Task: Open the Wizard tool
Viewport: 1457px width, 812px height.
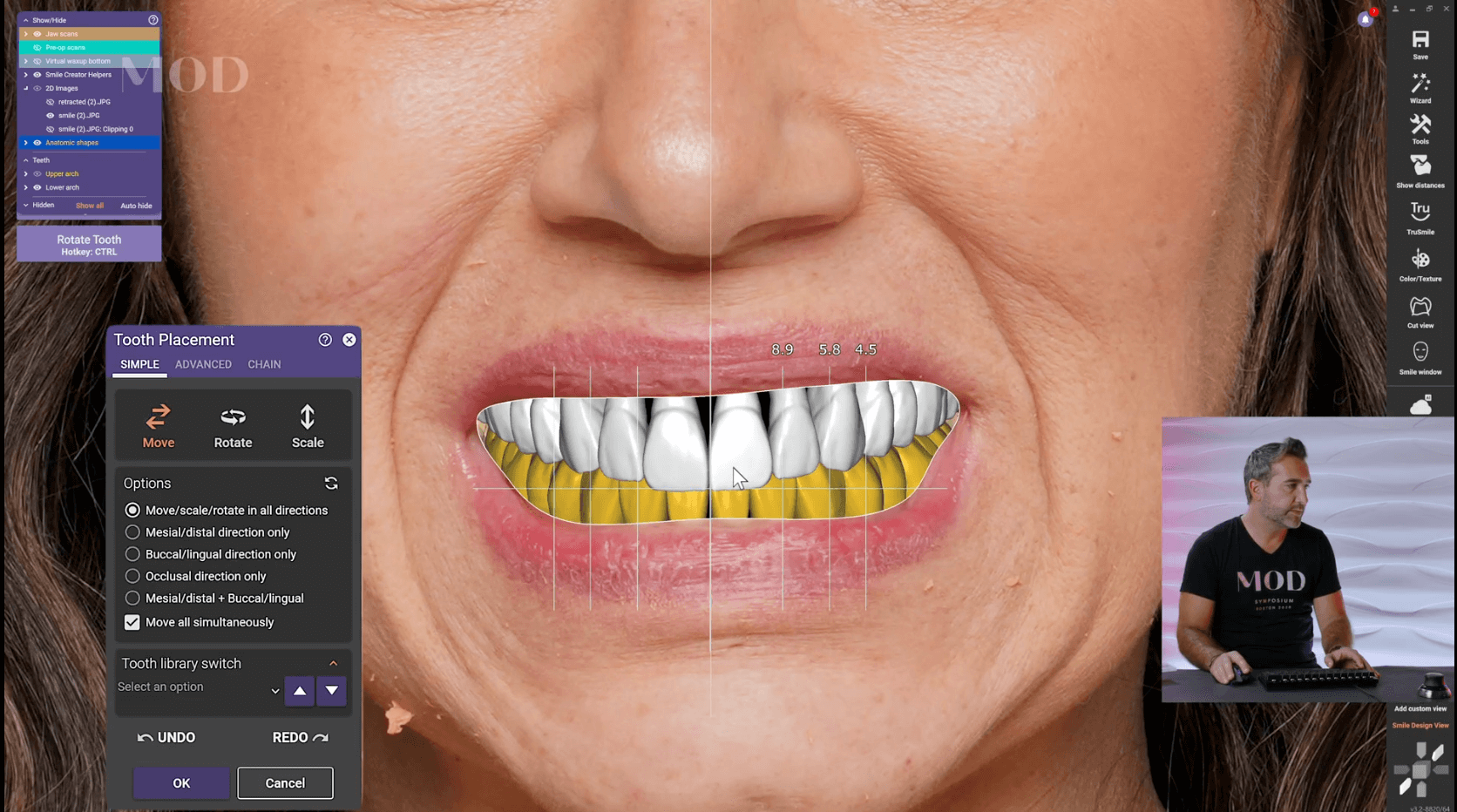Action: (1420, 83)
